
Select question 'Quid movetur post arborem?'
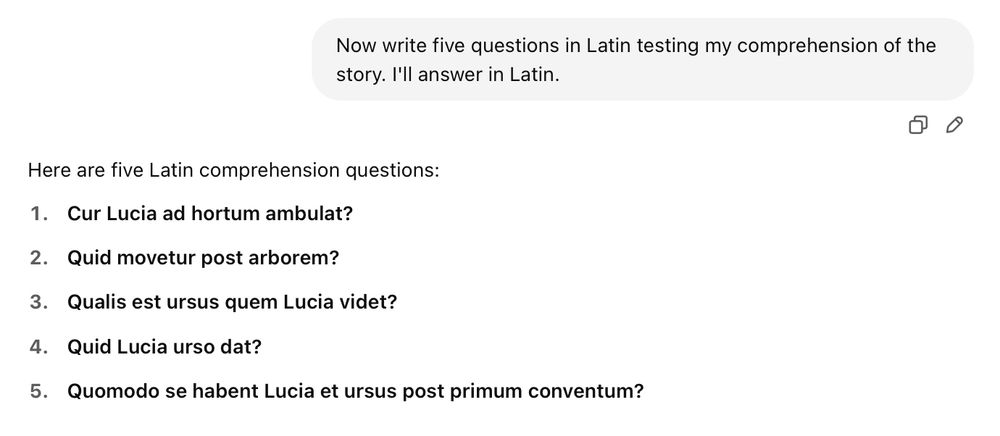[203, 258]
